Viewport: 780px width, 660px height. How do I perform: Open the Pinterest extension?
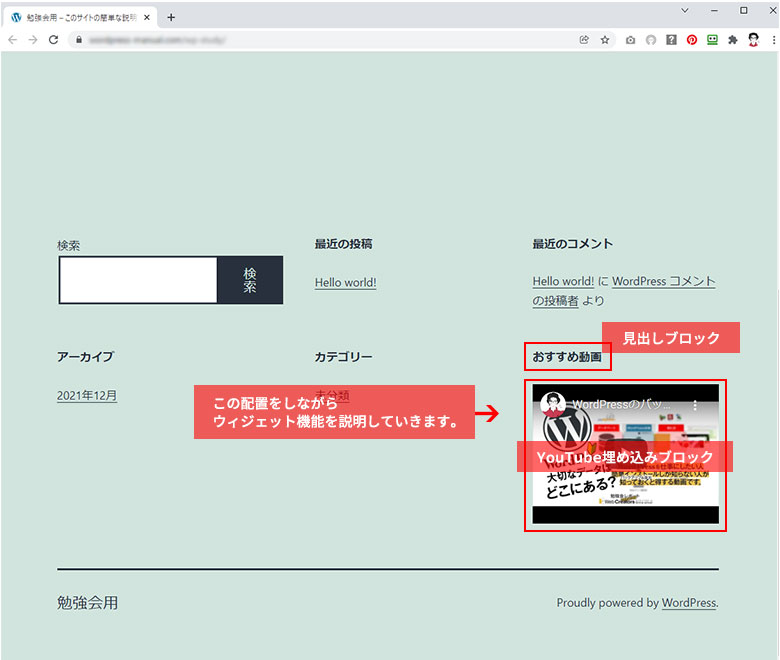pyautogui.click(x=692, y=40)
